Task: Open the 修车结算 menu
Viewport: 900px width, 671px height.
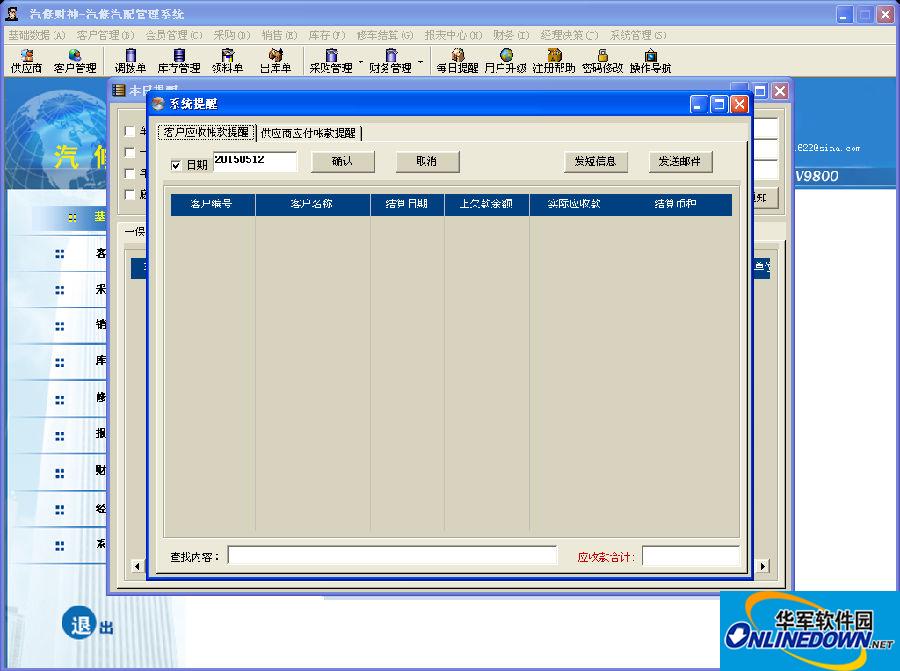Action: point(385,35)
